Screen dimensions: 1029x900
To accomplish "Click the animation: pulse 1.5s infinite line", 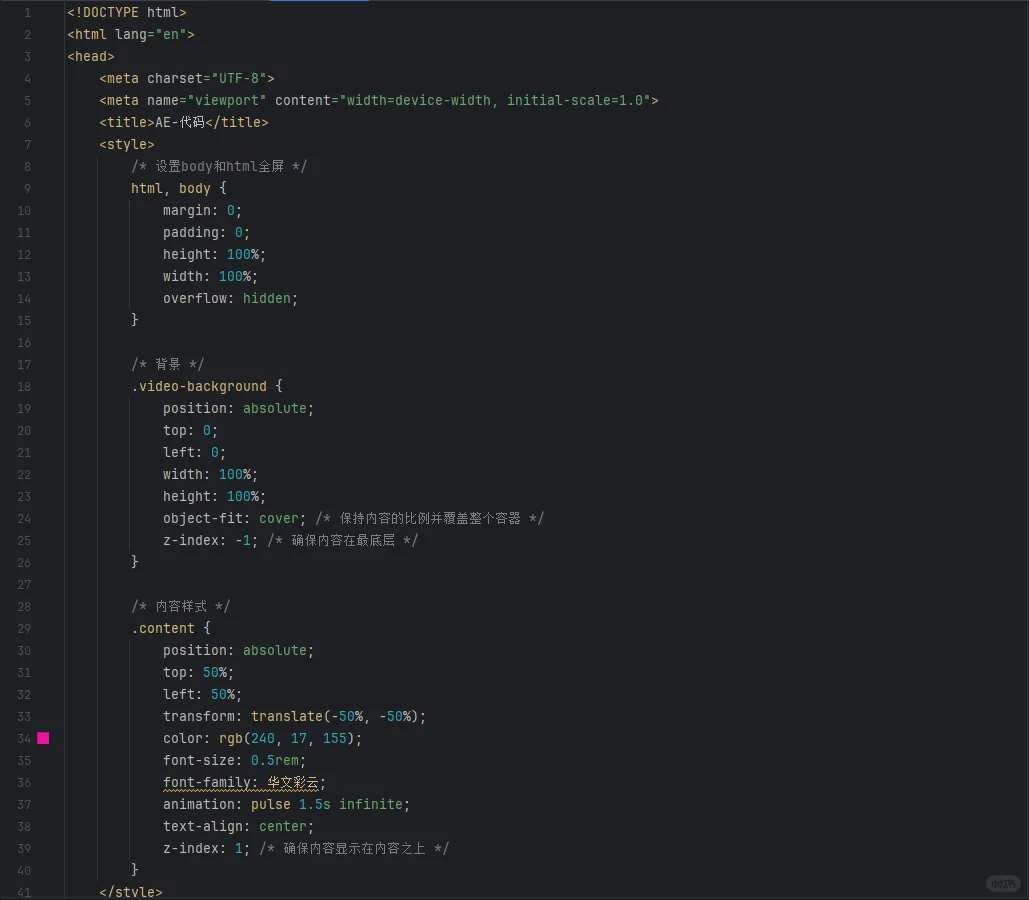I will [x=287, y=804].
